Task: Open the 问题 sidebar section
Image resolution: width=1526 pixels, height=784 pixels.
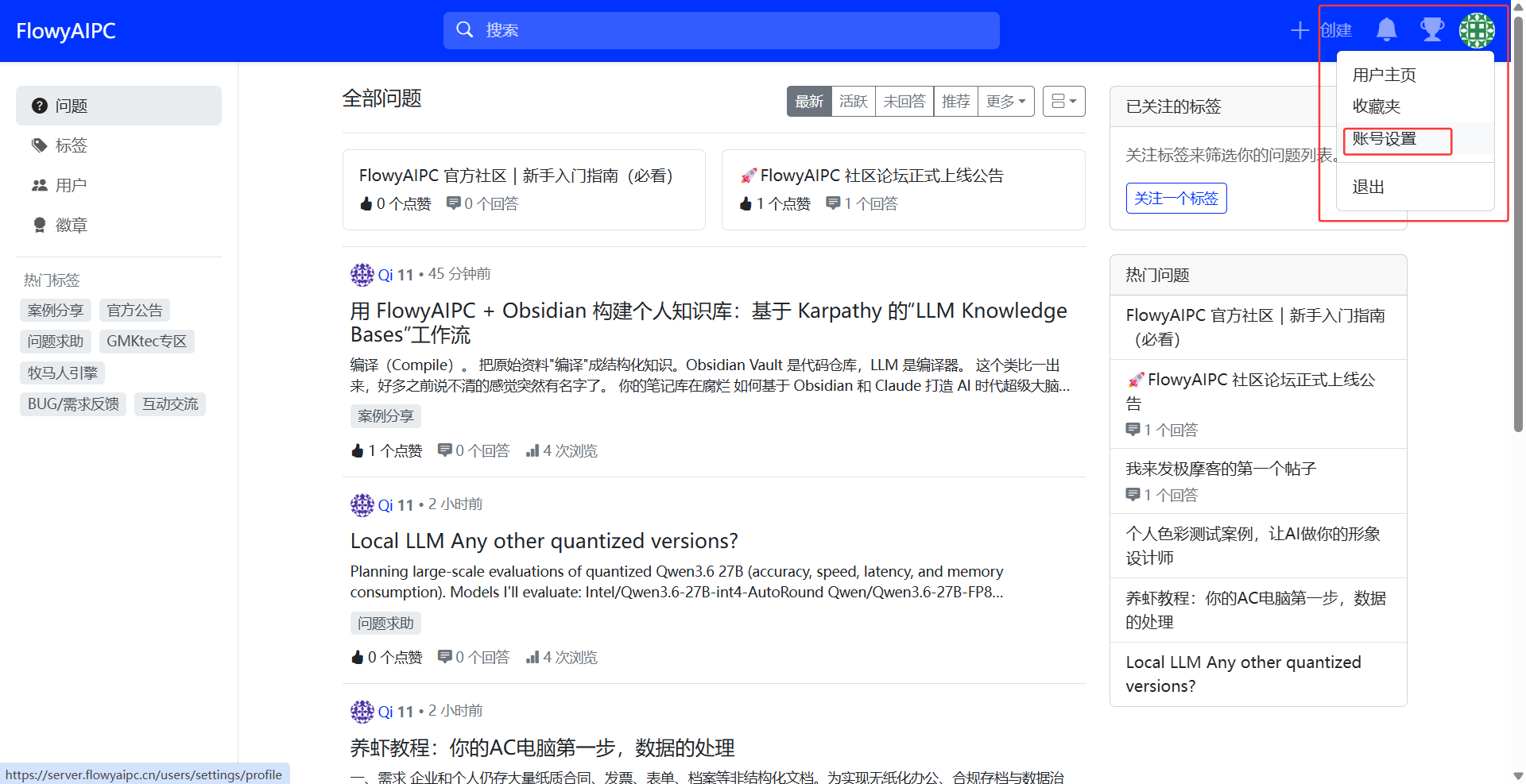Action: [118, 106]
